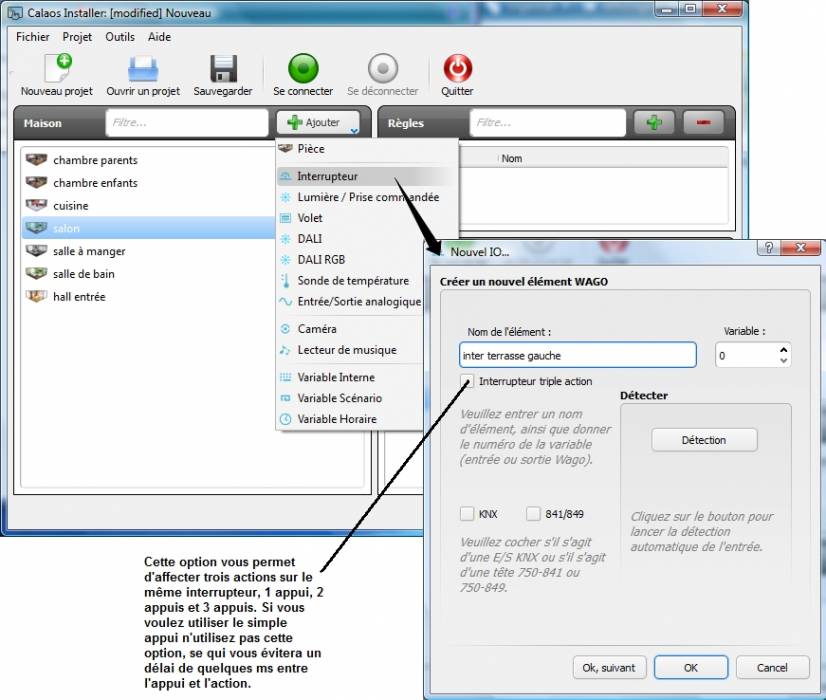The image size is (826, 700).
Task: Click the Nom column header in Règles
Action: tap(512, 159)
